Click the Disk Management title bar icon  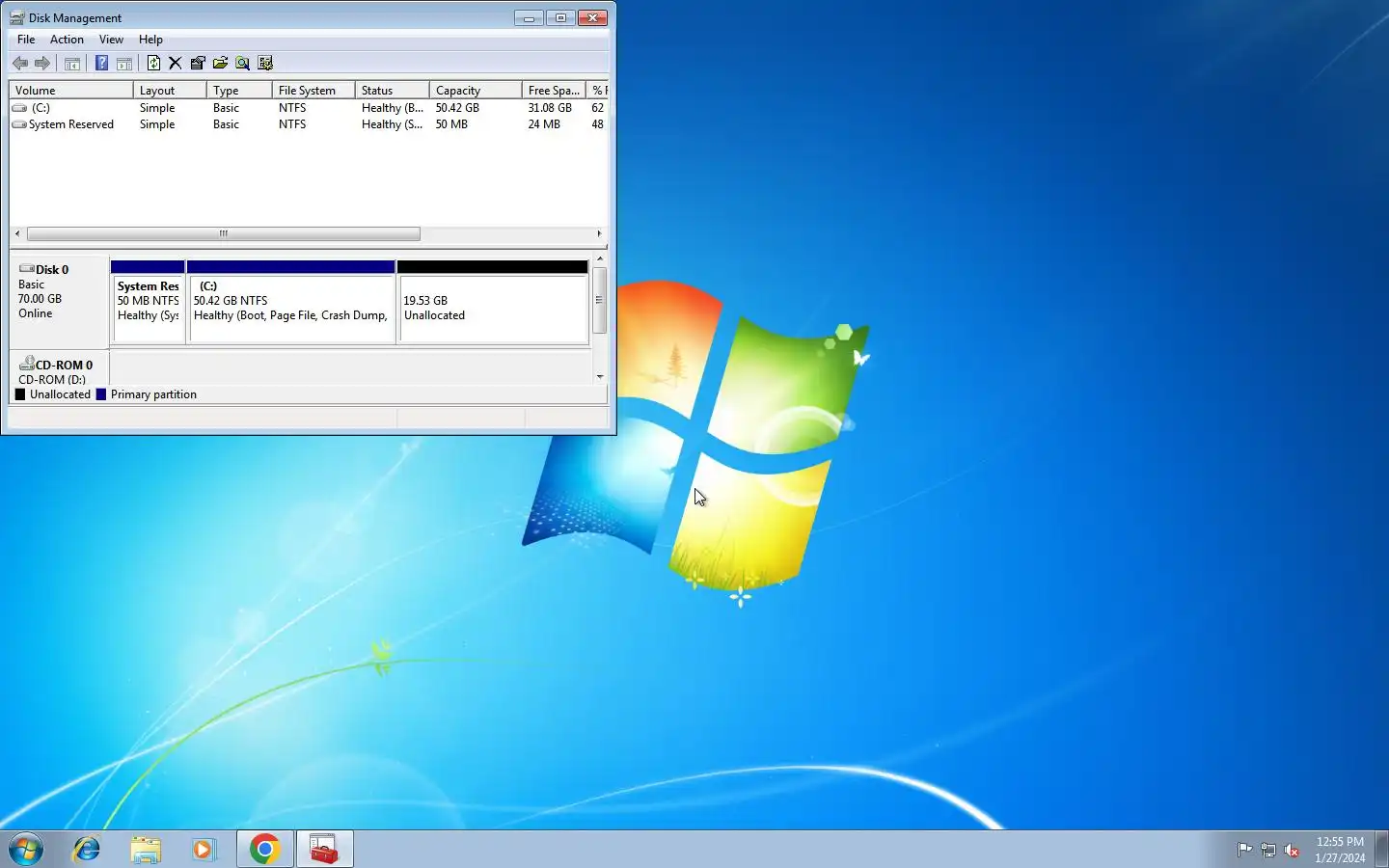tap(16, 17)
